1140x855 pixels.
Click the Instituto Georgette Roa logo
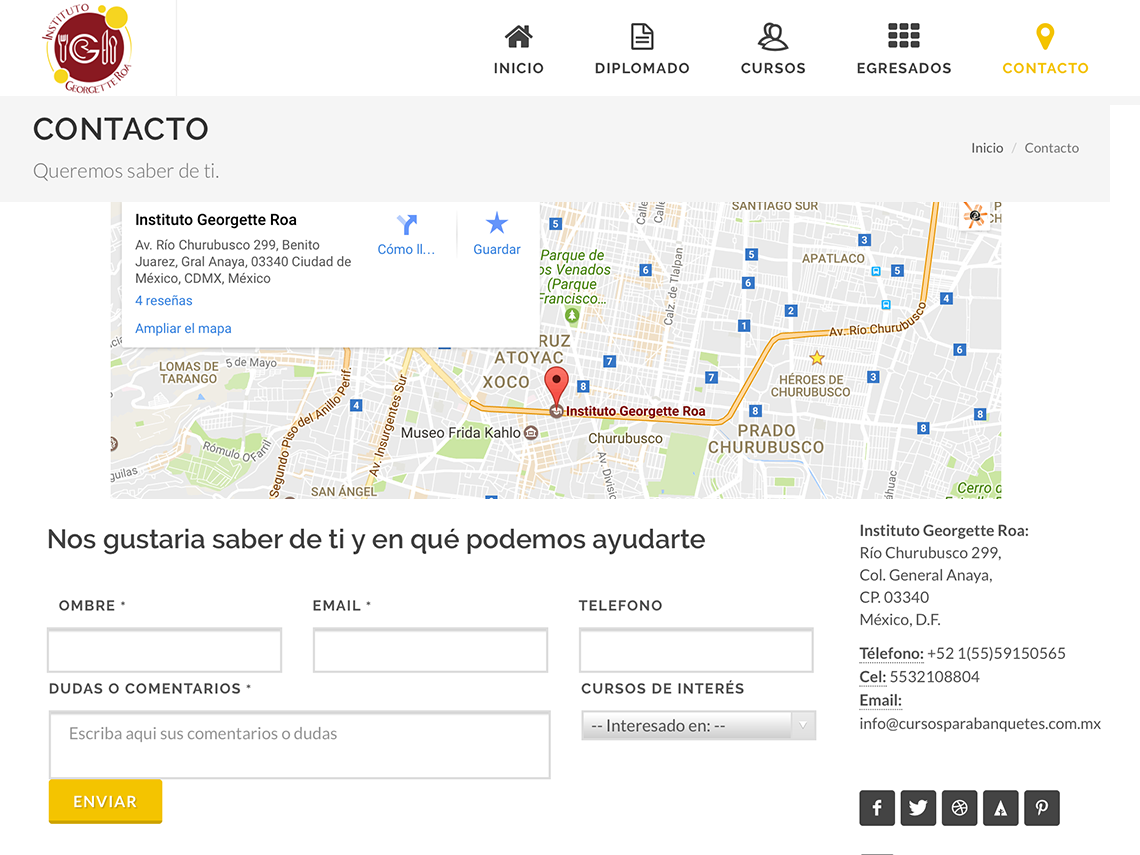pyautogui.click(x=87, y=48)
